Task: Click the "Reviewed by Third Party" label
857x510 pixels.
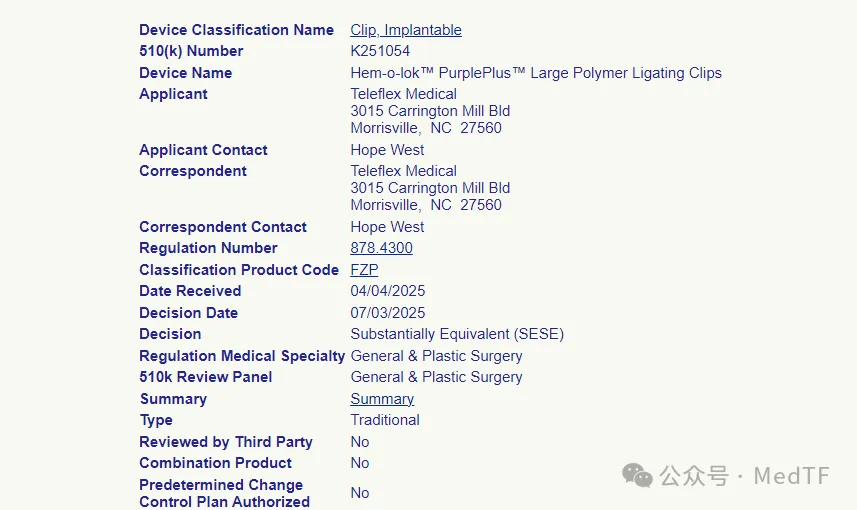Action: tap(225, 442)
